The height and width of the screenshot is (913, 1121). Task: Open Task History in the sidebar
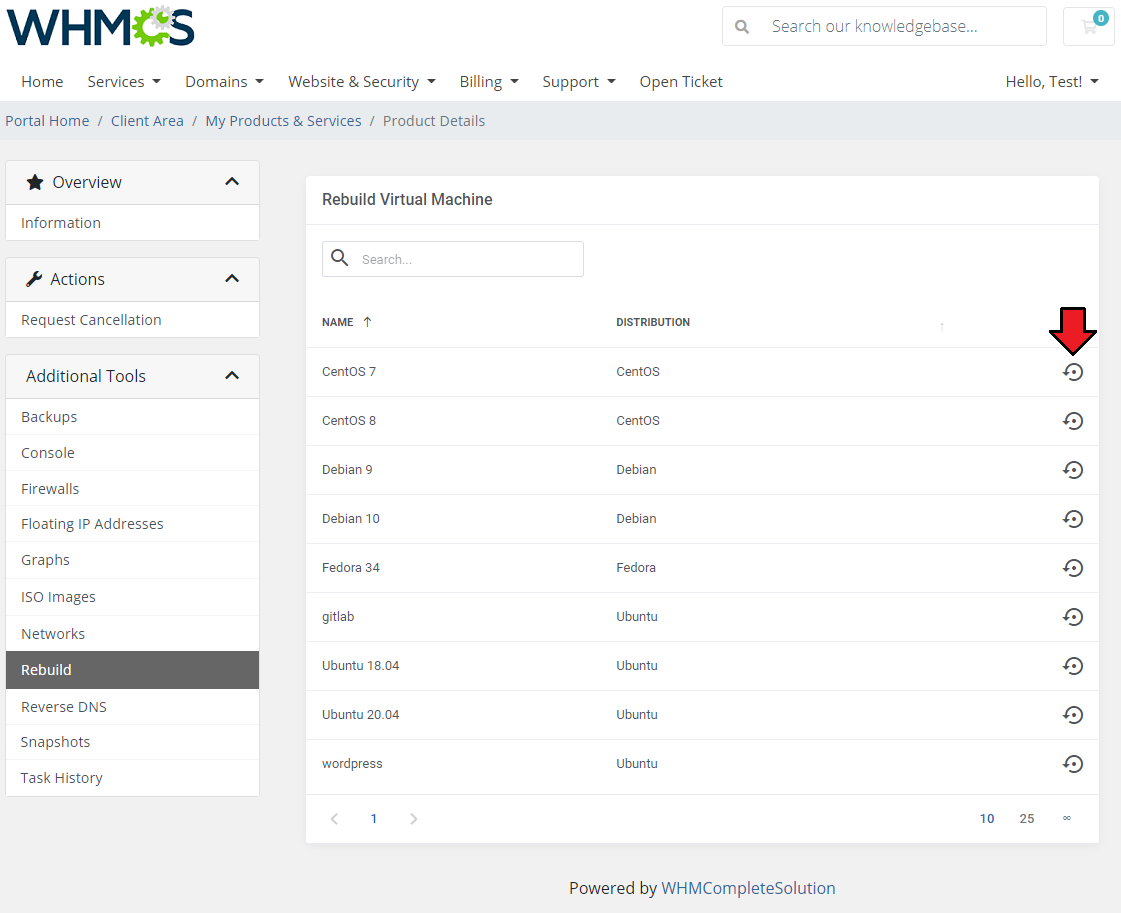point(132,778)
